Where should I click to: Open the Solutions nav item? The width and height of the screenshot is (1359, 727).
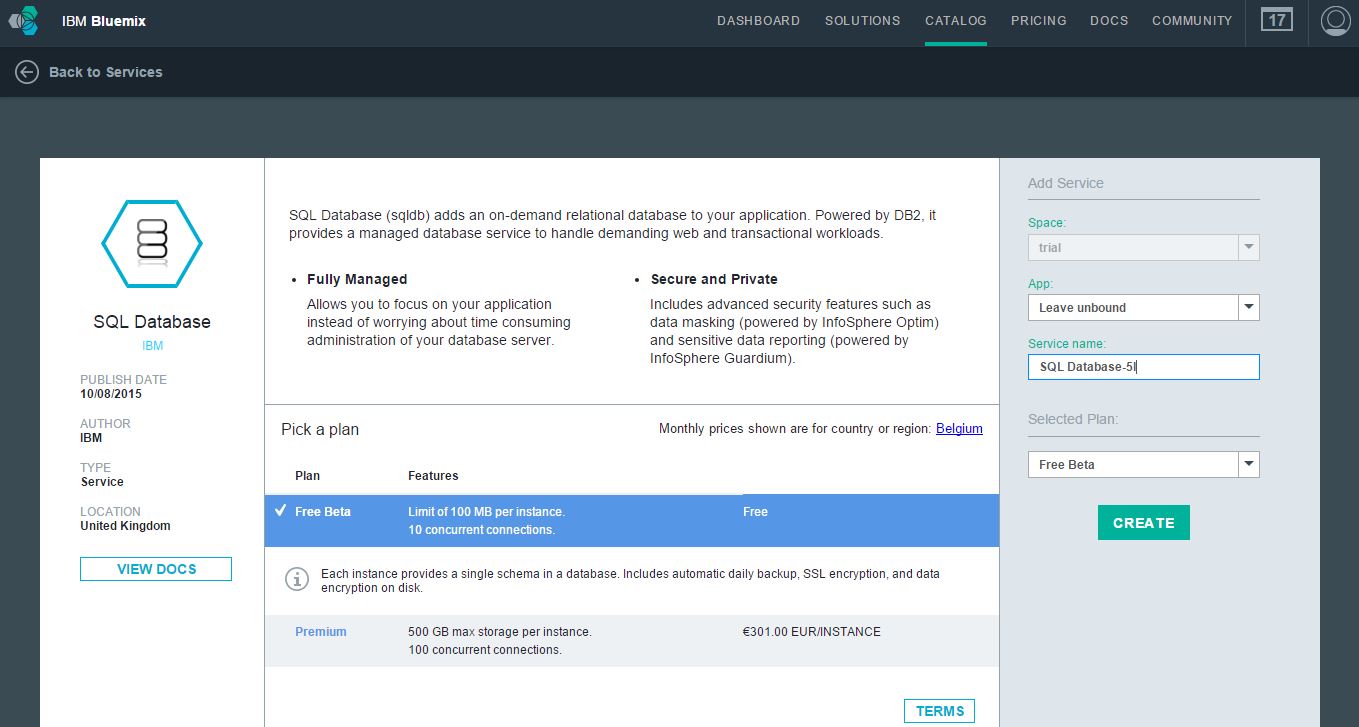[x=862, y=21]
